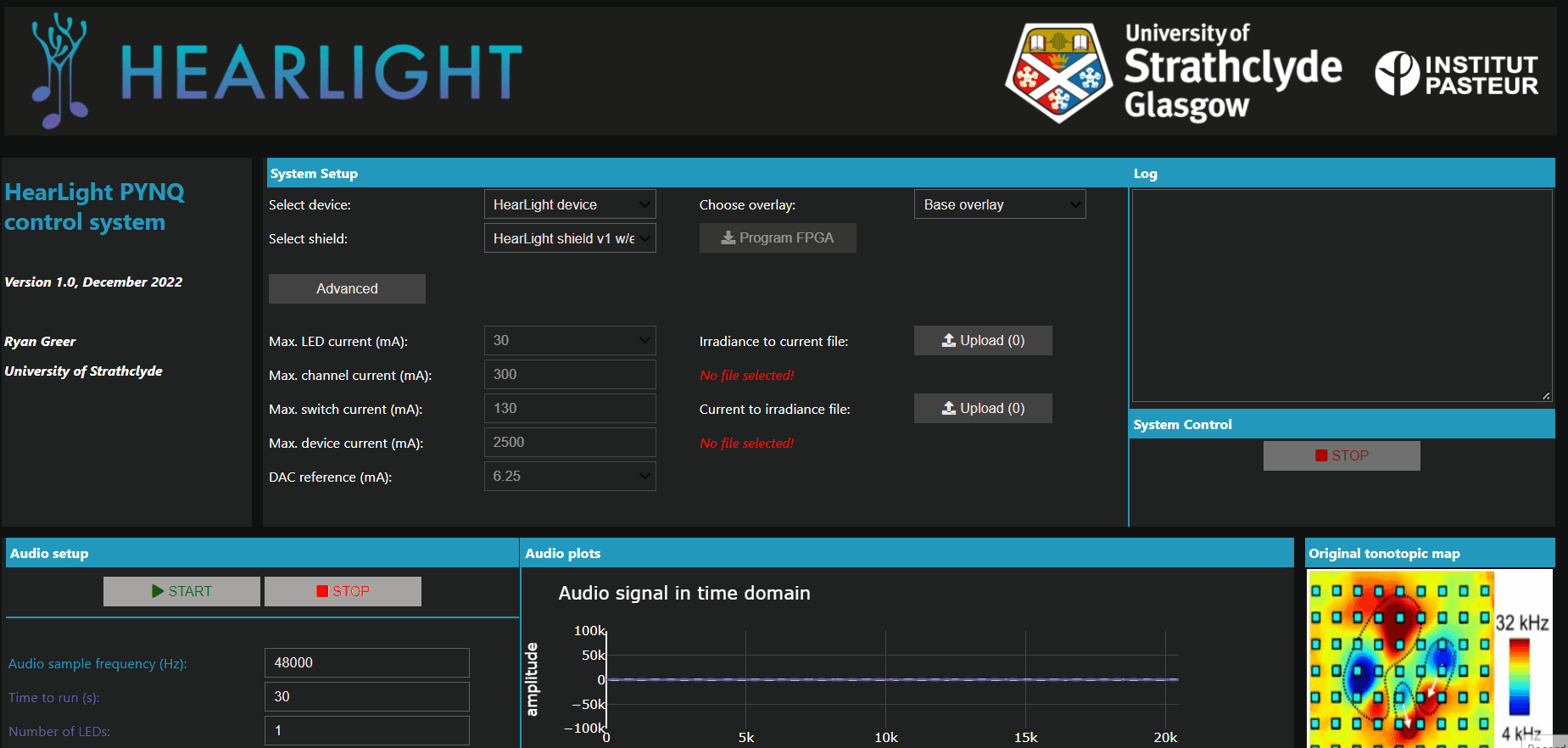Start audio with the START button
The image size is (1568, 748).
181,591
